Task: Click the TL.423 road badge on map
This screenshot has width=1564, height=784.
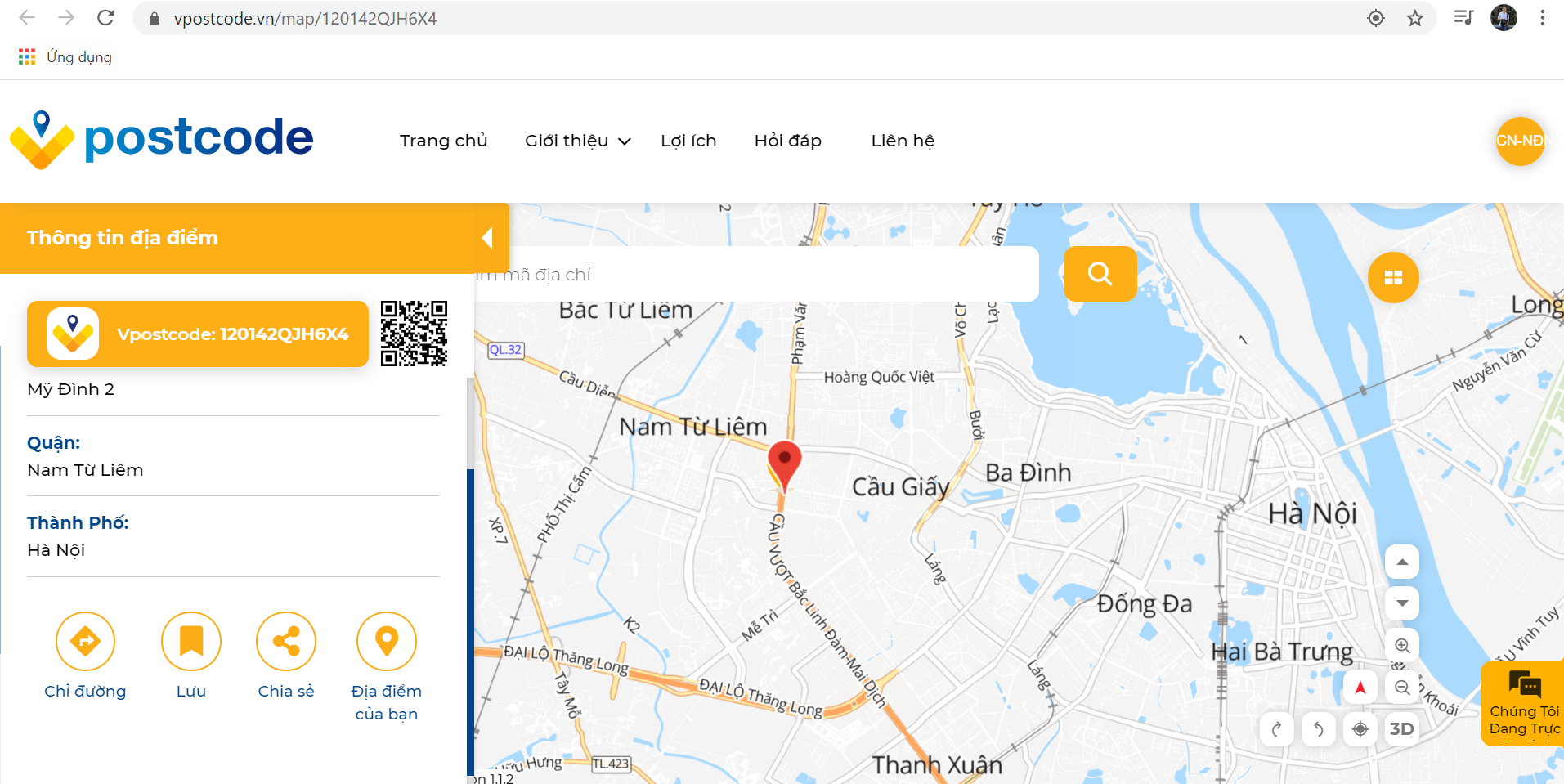Action: point(611,764)
